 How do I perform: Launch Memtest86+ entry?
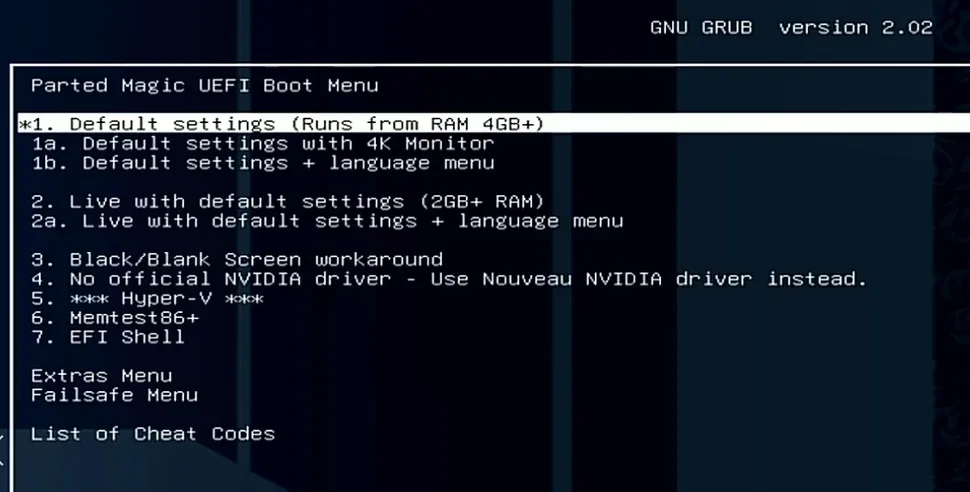(116, 317)
